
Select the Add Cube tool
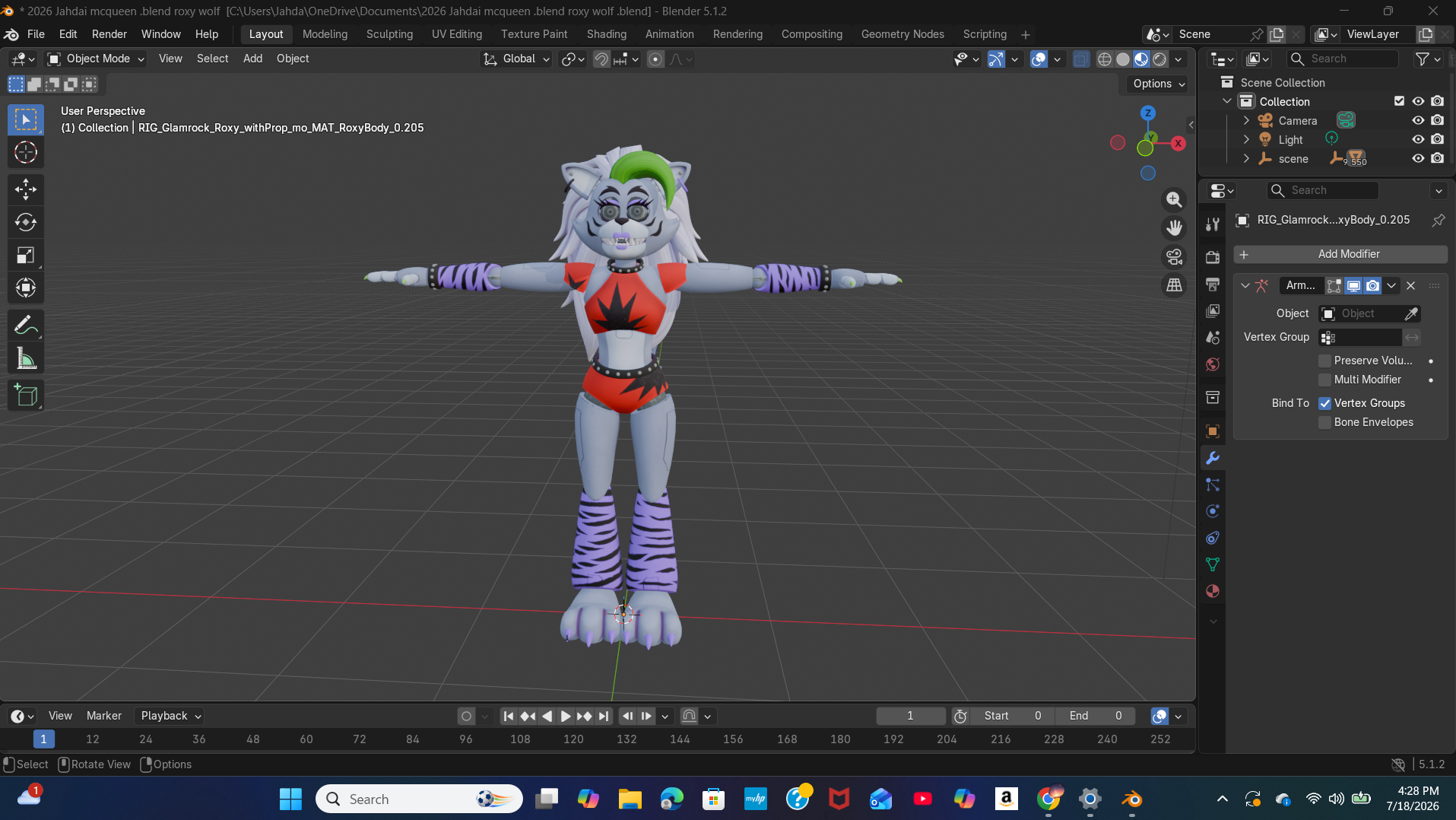pos(26,396)
